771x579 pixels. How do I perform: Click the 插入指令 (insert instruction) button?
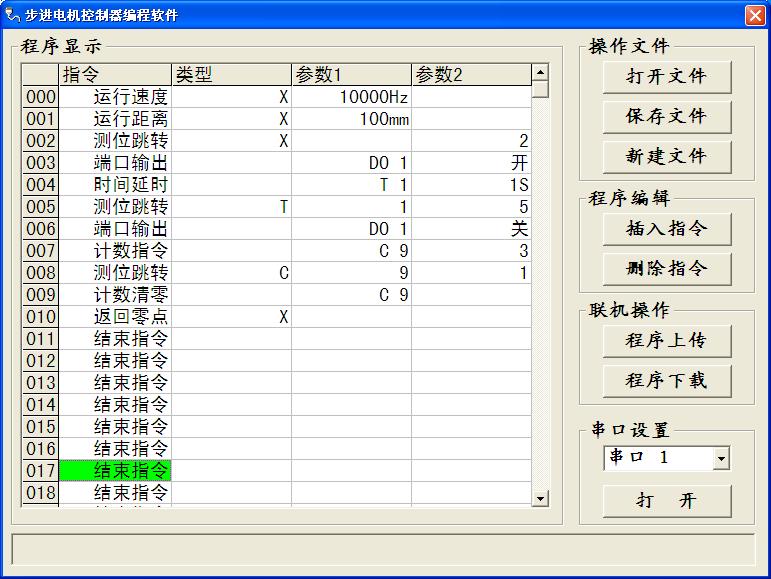[x=667, y=229]
